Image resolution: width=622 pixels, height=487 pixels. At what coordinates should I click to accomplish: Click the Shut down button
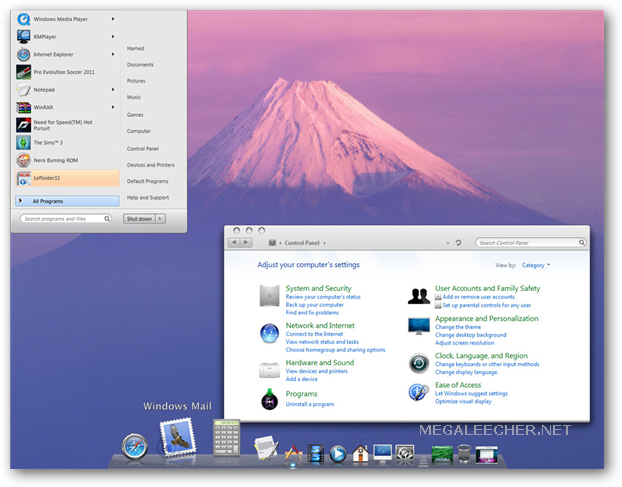139,219
